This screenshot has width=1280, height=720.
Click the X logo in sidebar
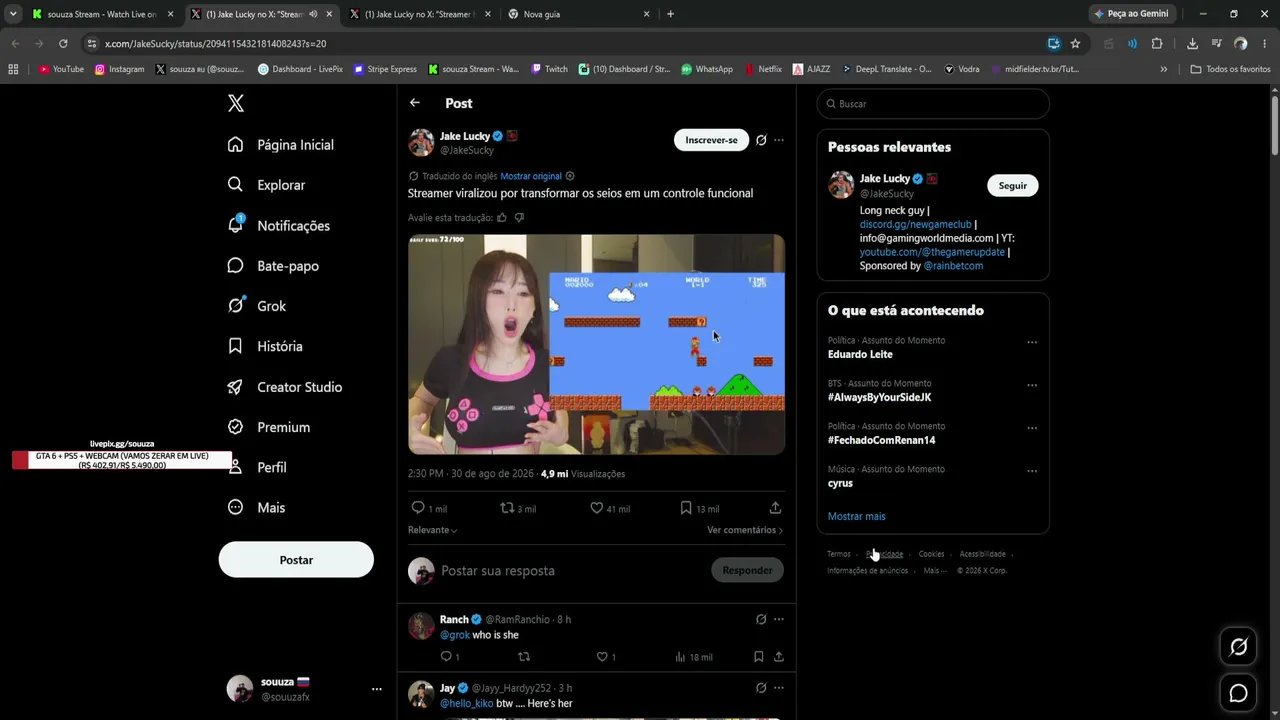point(235,103)
